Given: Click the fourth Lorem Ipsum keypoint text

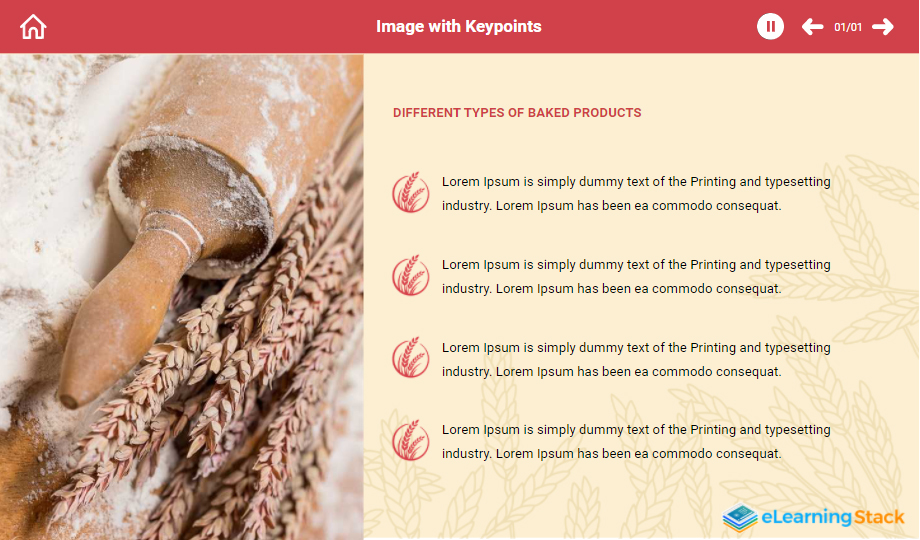Looking at the screenshot, I should 636,441.
